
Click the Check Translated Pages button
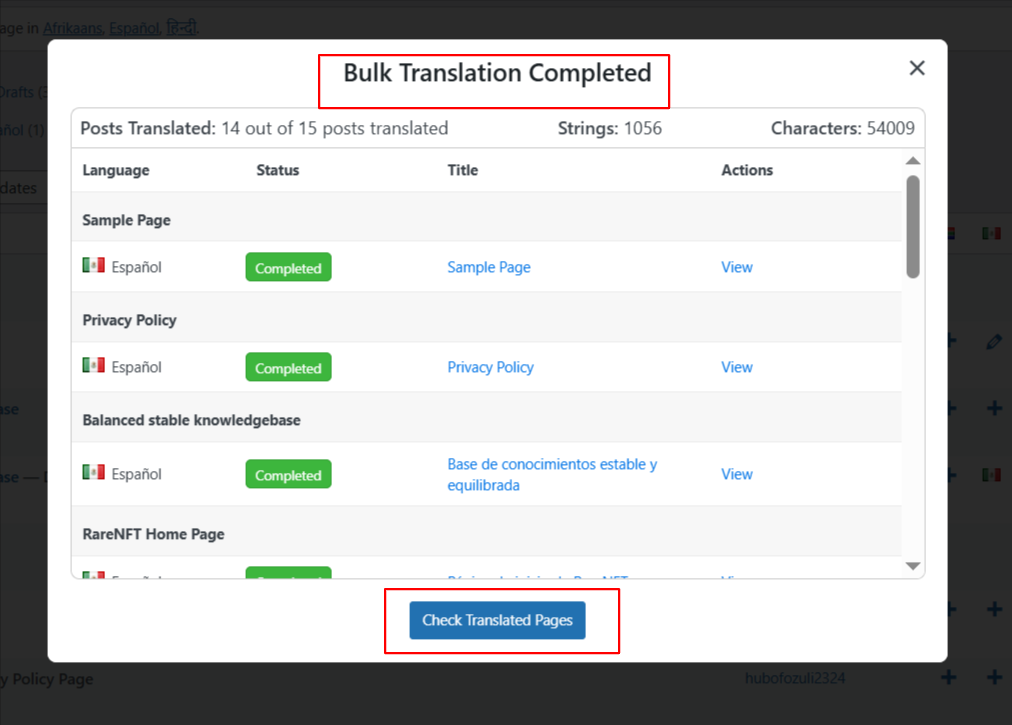(497, 620)
